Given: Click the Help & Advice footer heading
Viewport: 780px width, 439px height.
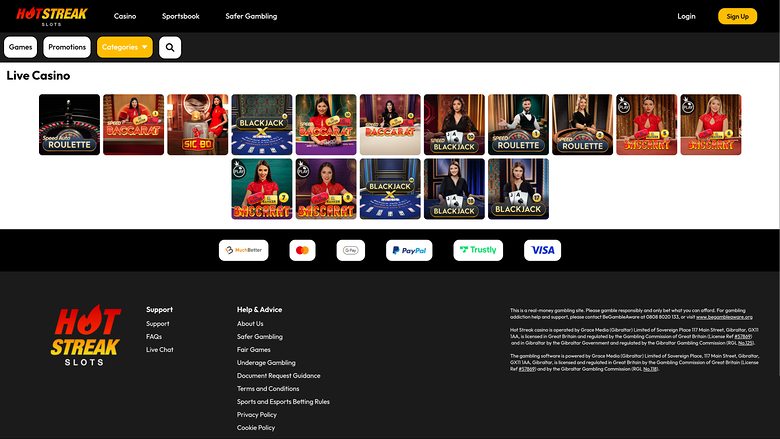Looking at the screenshot, I should click(259, 309).
